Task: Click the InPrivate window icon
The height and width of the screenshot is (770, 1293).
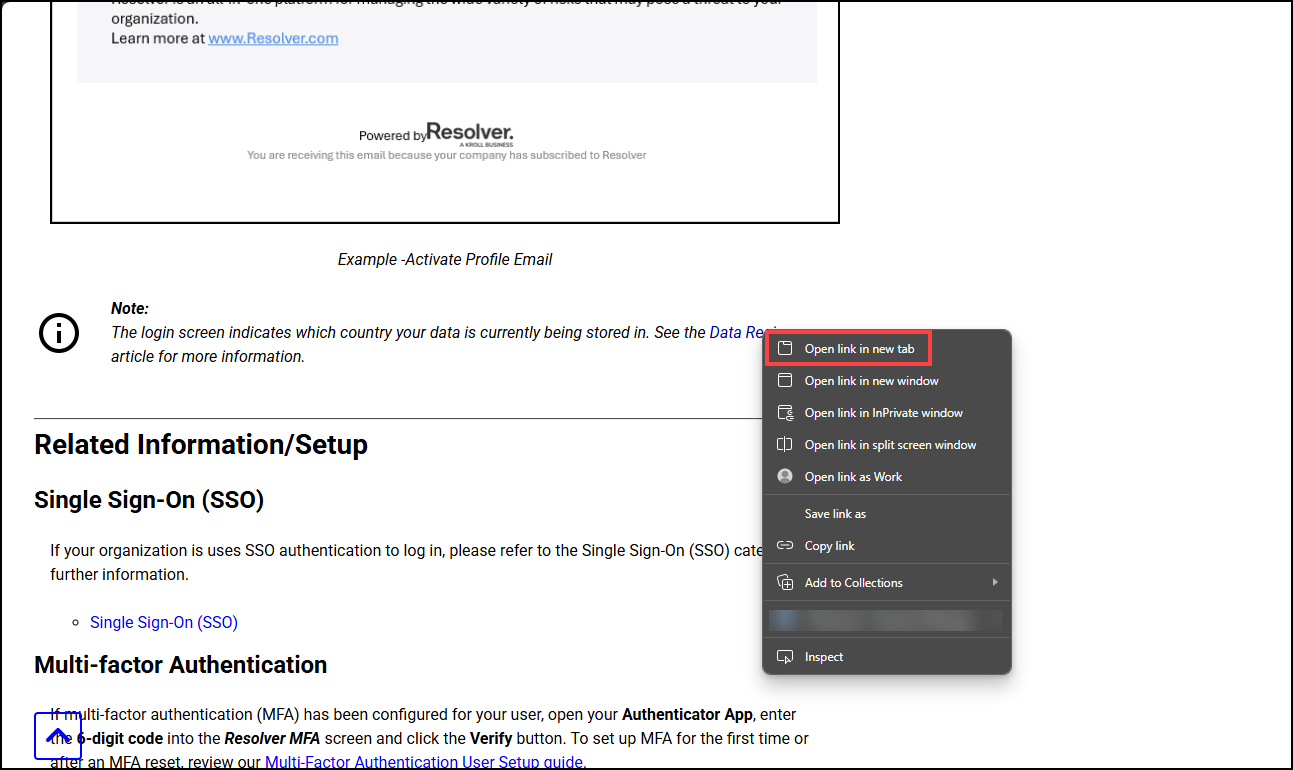Action: tap(785, 413)
